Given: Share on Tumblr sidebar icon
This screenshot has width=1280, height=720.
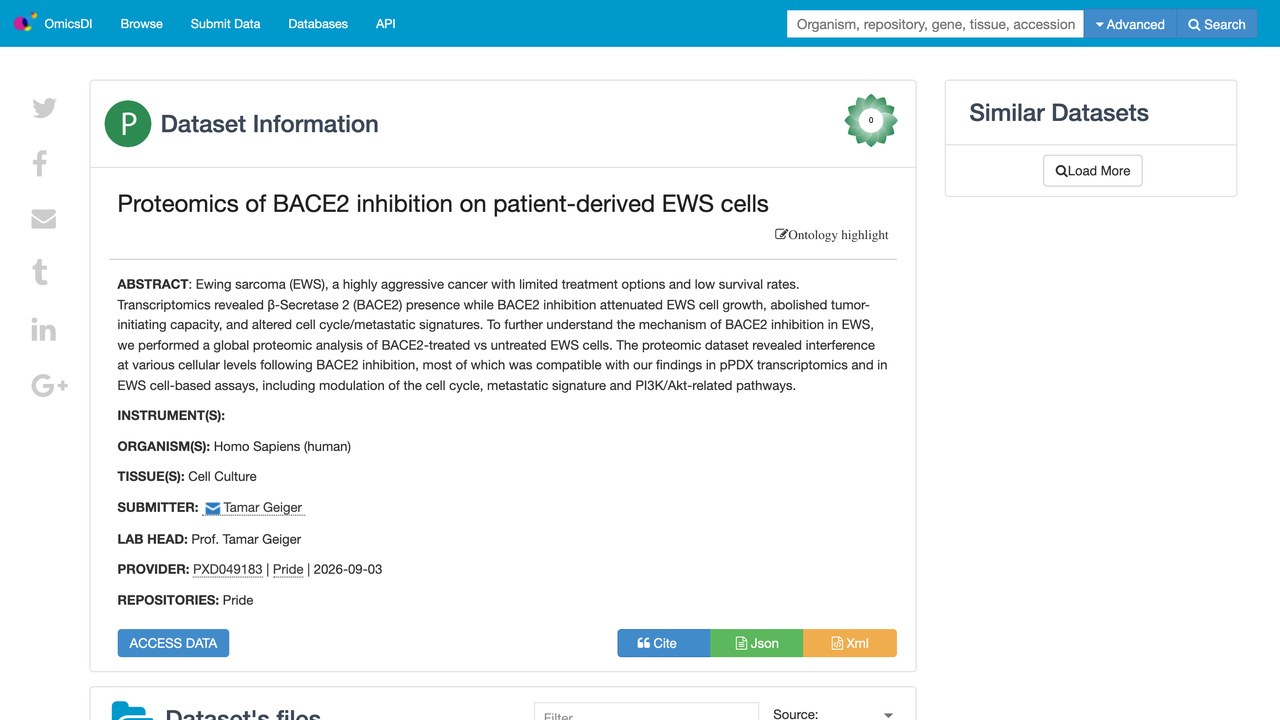Looking at the screenshot, I should [x=40, y=272].
